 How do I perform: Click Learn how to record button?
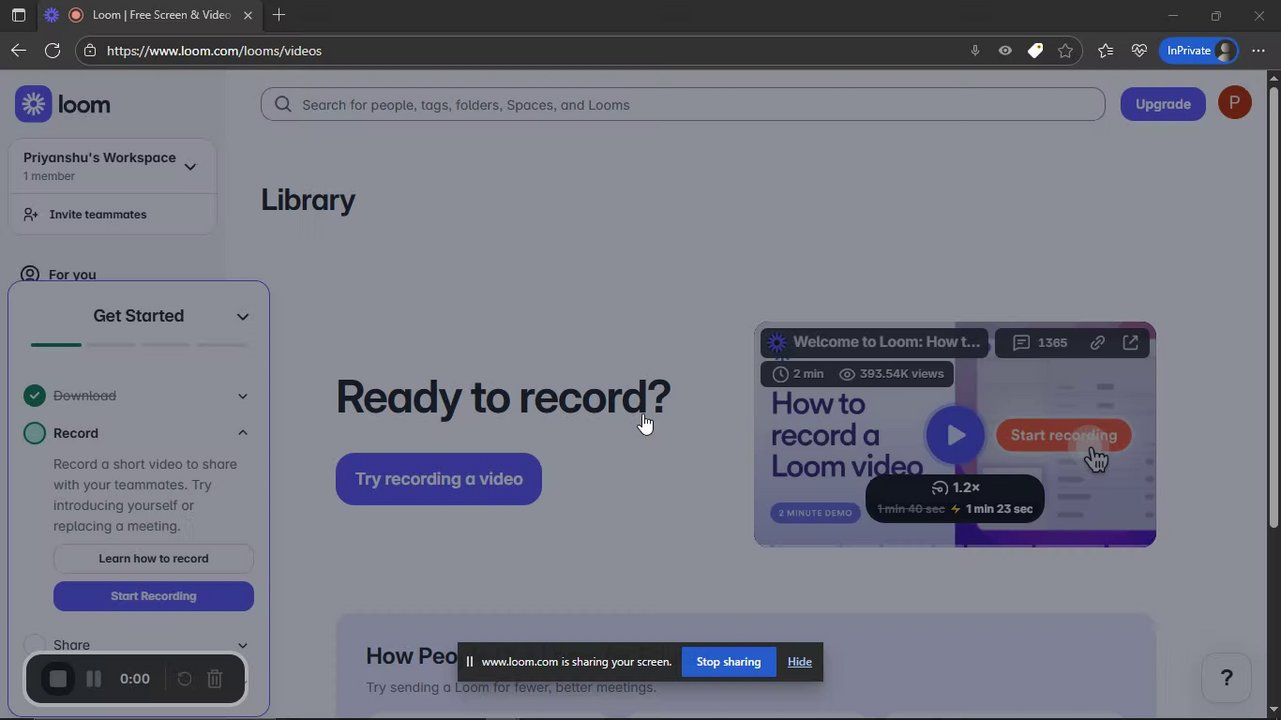click(x=154, y=558)
